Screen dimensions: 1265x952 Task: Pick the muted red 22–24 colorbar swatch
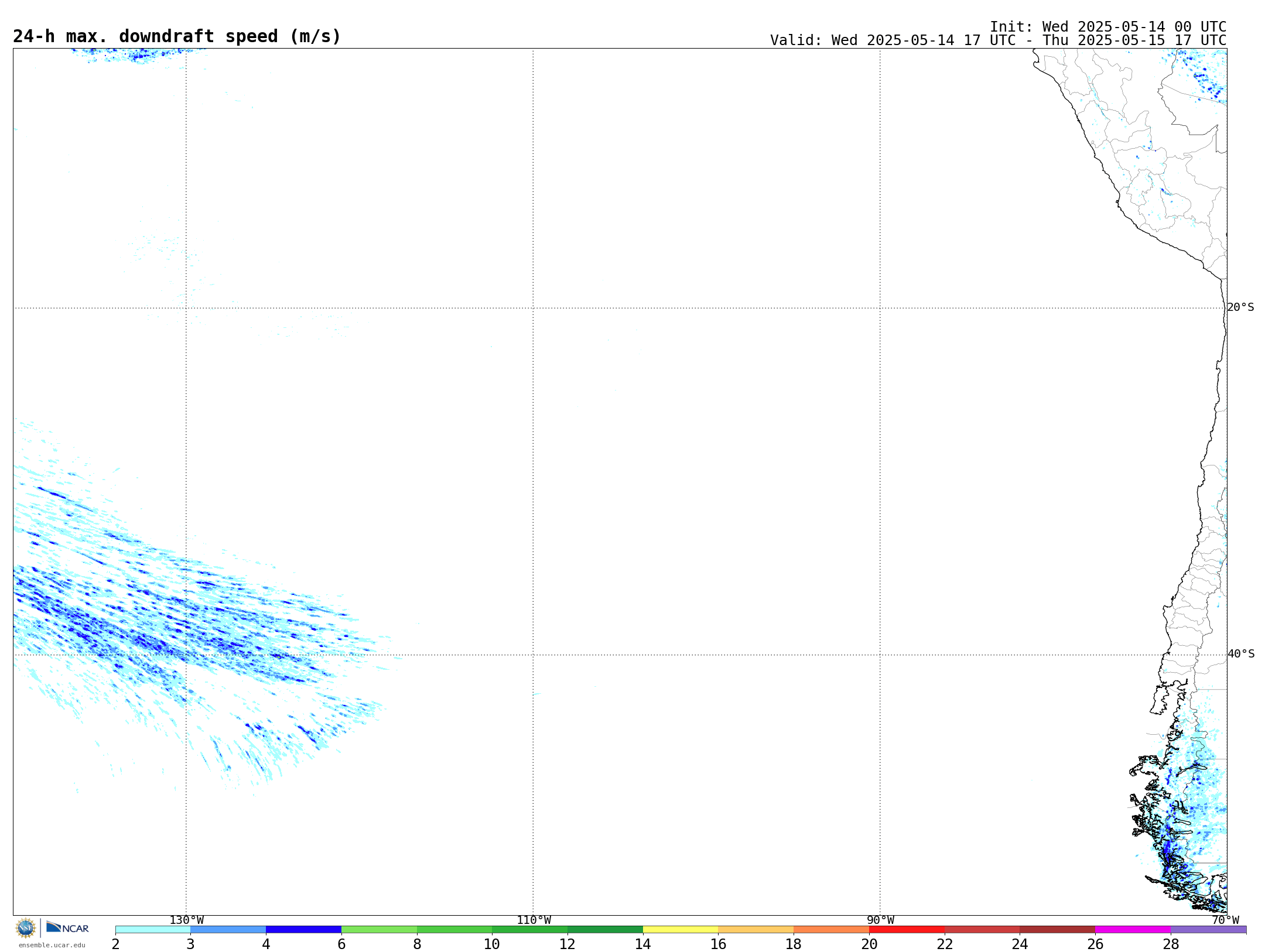(982, 930)
